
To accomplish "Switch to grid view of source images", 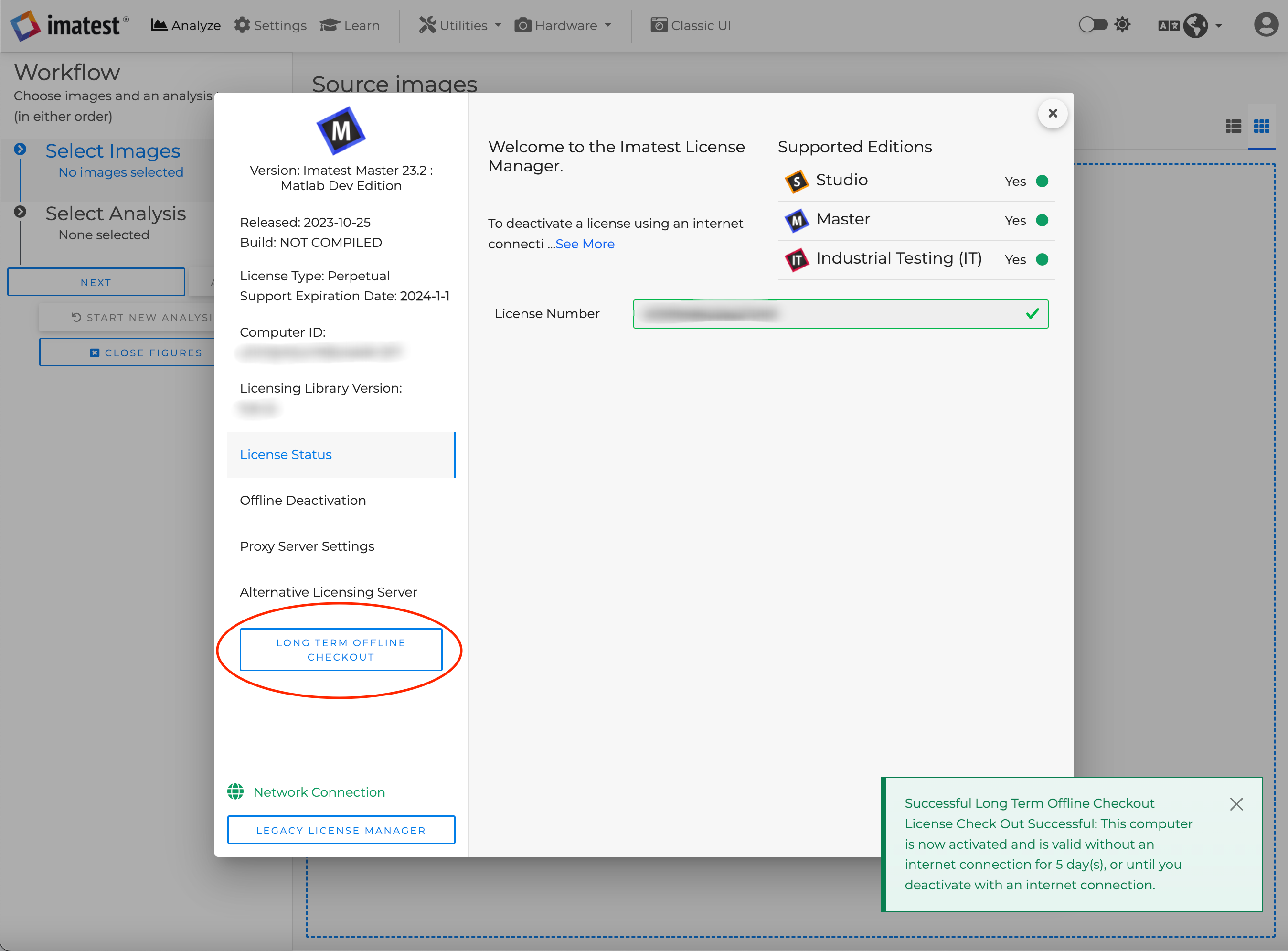I will (x=1262, y=126).
